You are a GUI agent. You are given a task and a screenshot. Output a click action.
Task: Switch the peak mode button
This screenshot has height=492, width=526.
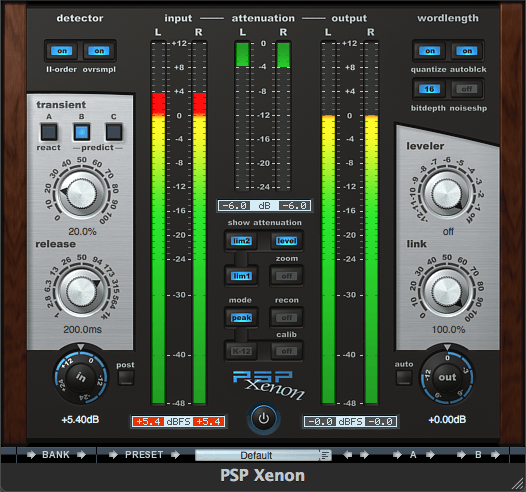tap(242, 318)
